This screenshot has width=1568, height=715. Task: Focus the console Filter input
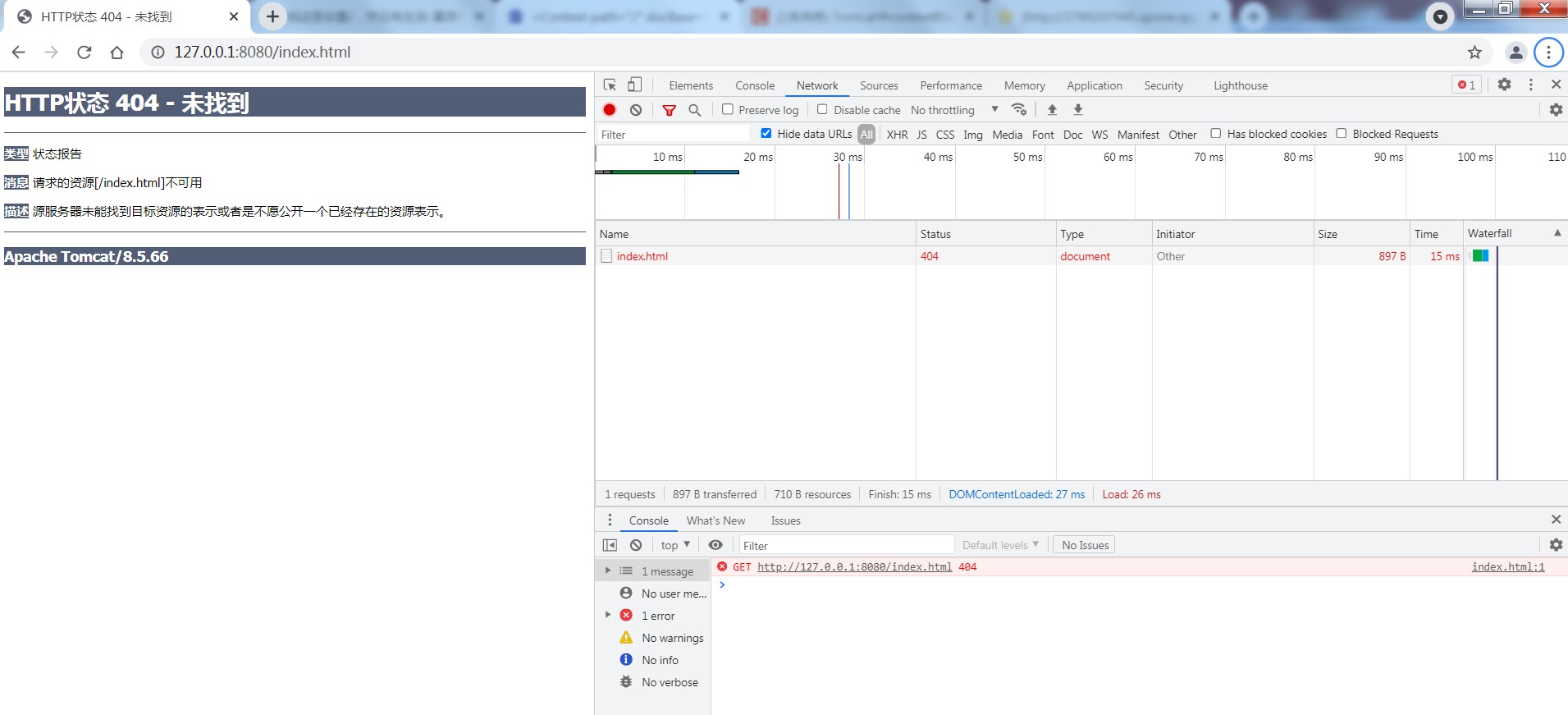pos(847,545)
